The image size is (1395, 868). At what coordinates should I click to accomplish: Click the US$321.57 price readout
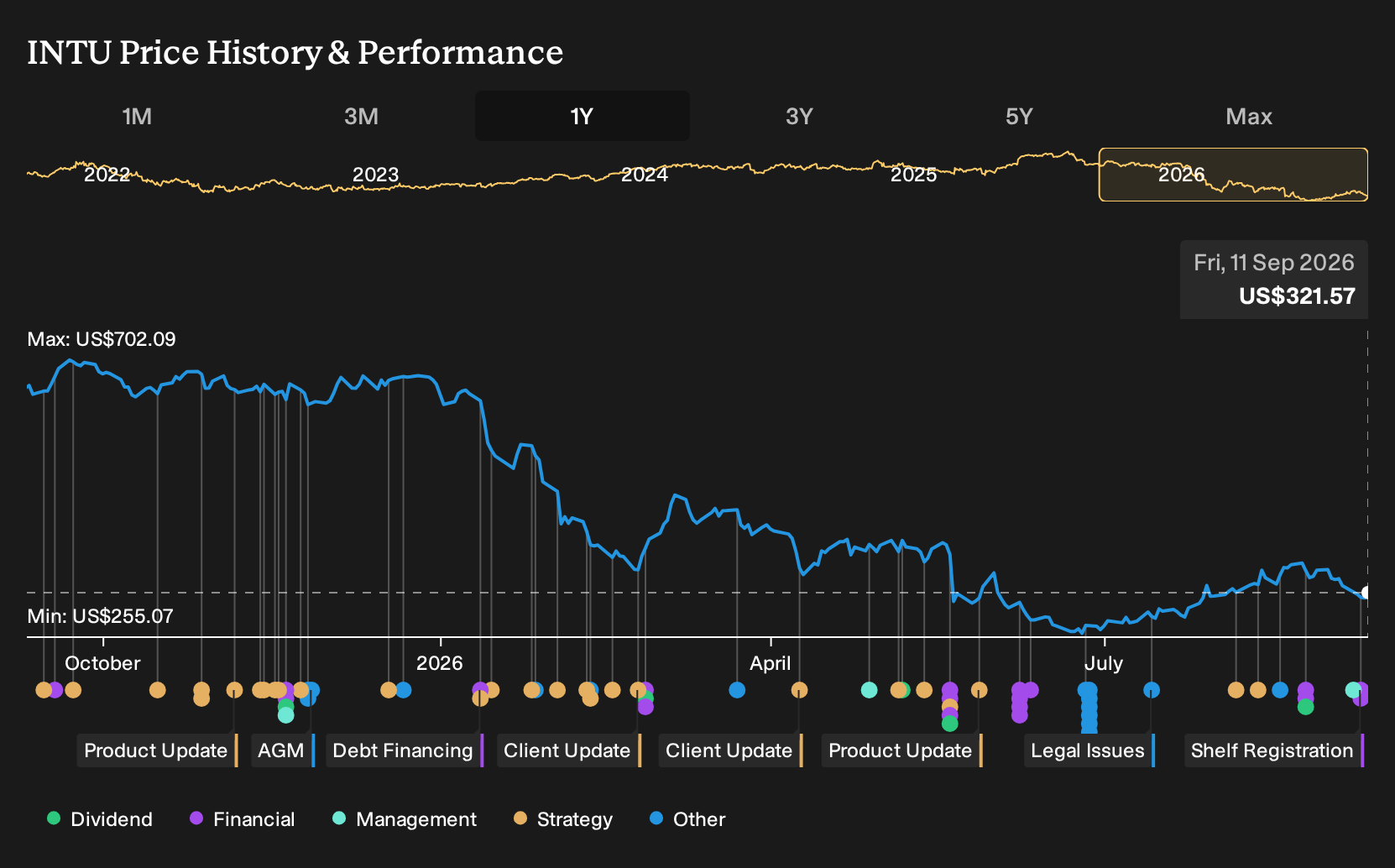pyautogui.click(x=1297, y=296)
